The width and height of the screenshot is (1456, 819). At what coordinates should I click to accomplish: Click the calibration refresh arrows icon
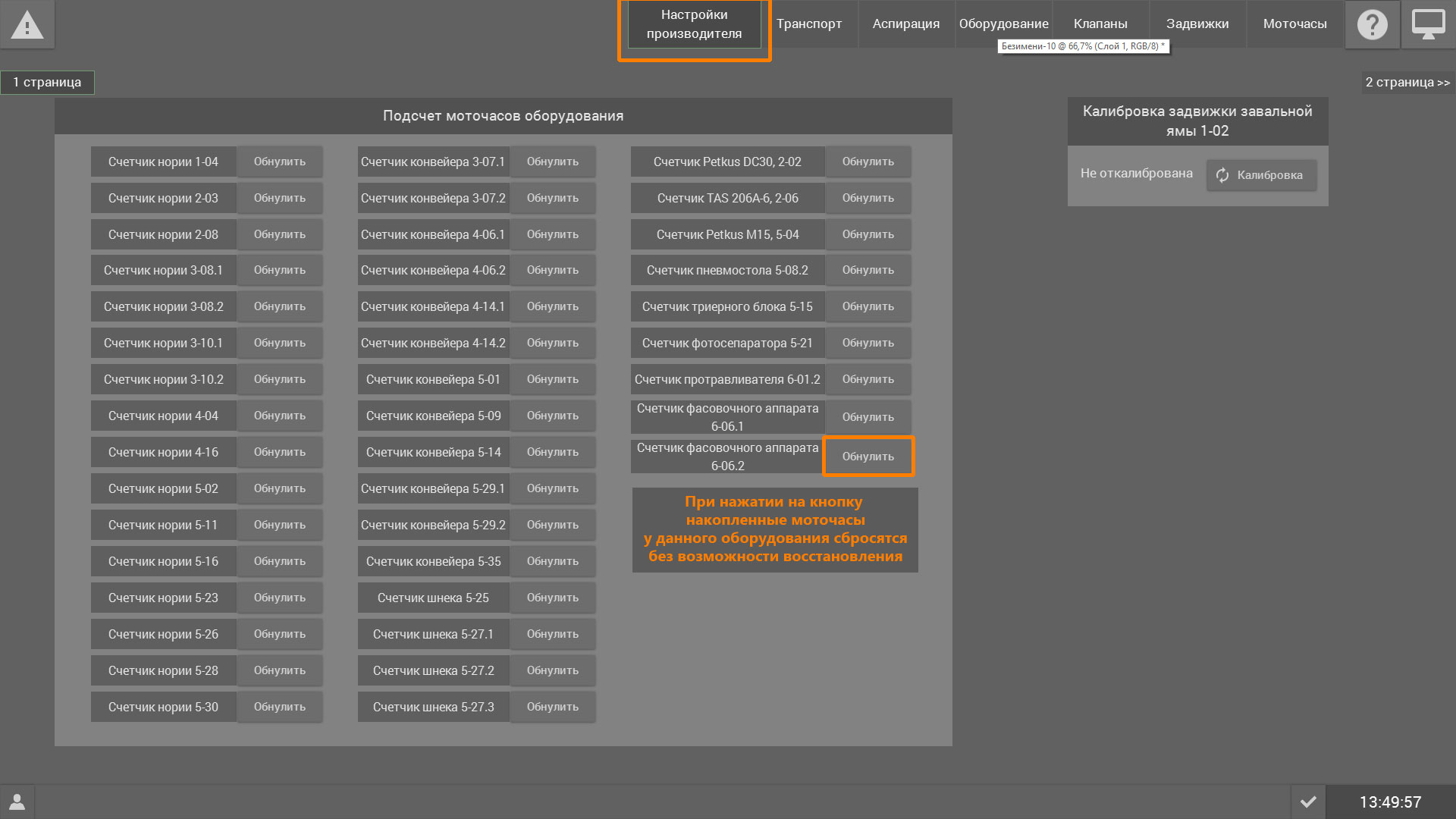pos(1222,175)
